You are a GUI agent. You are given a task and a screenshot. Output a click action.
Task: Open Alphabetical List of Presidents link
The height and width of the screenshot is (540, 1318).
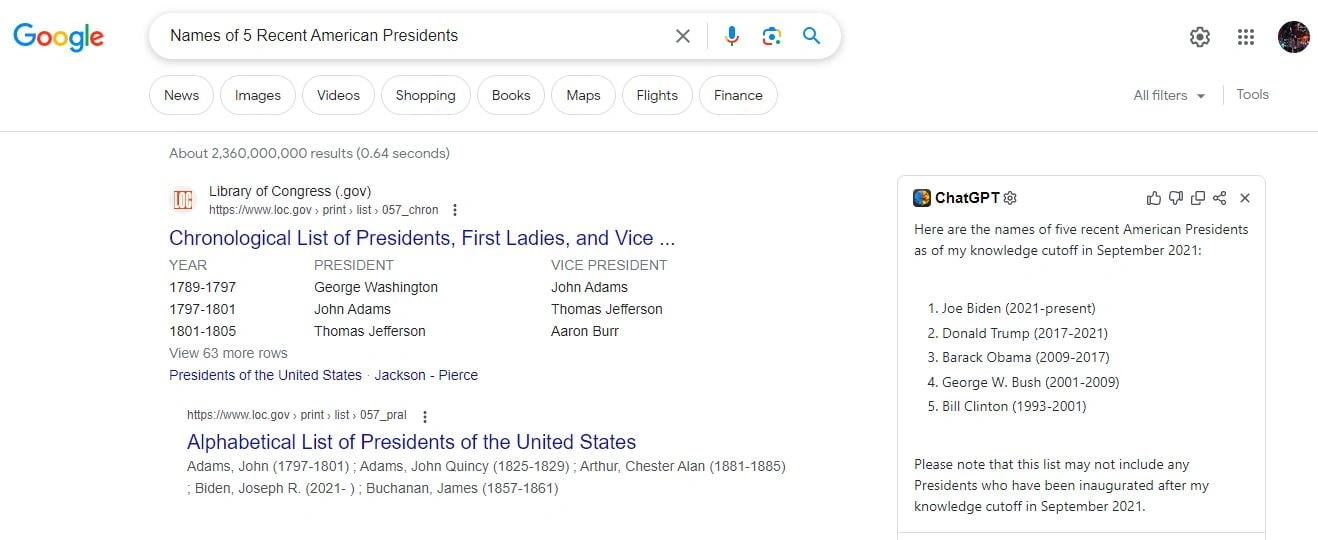point(411,442)
